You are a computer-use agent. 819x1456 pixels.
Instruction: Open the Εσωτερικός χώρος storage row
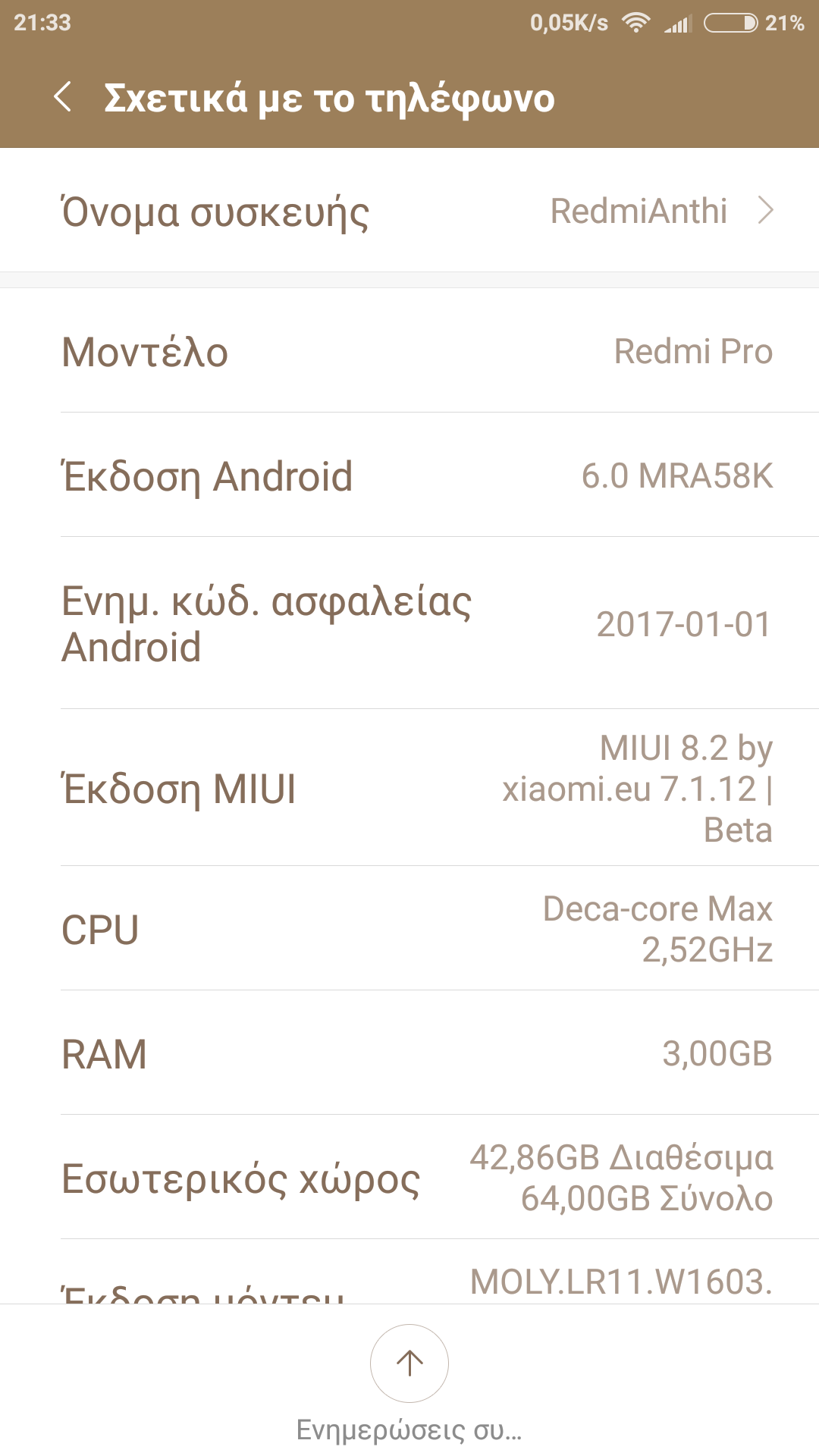pos(409,1178)
